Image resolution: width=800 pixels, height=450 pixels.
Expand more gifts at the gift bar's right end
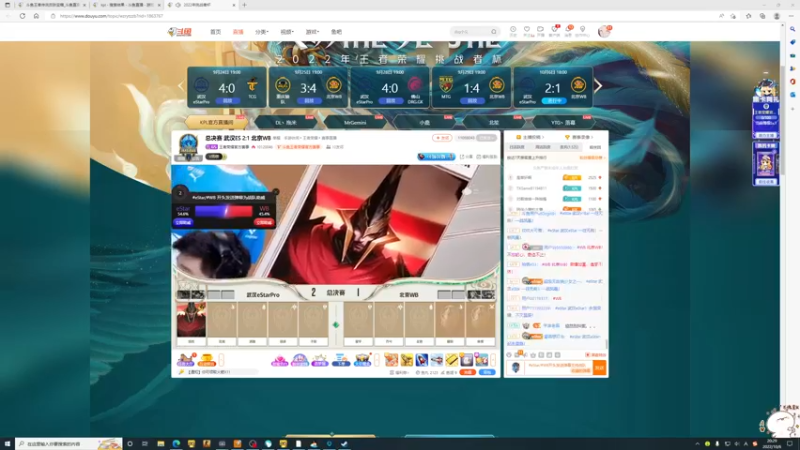click(x=493, y=360)
